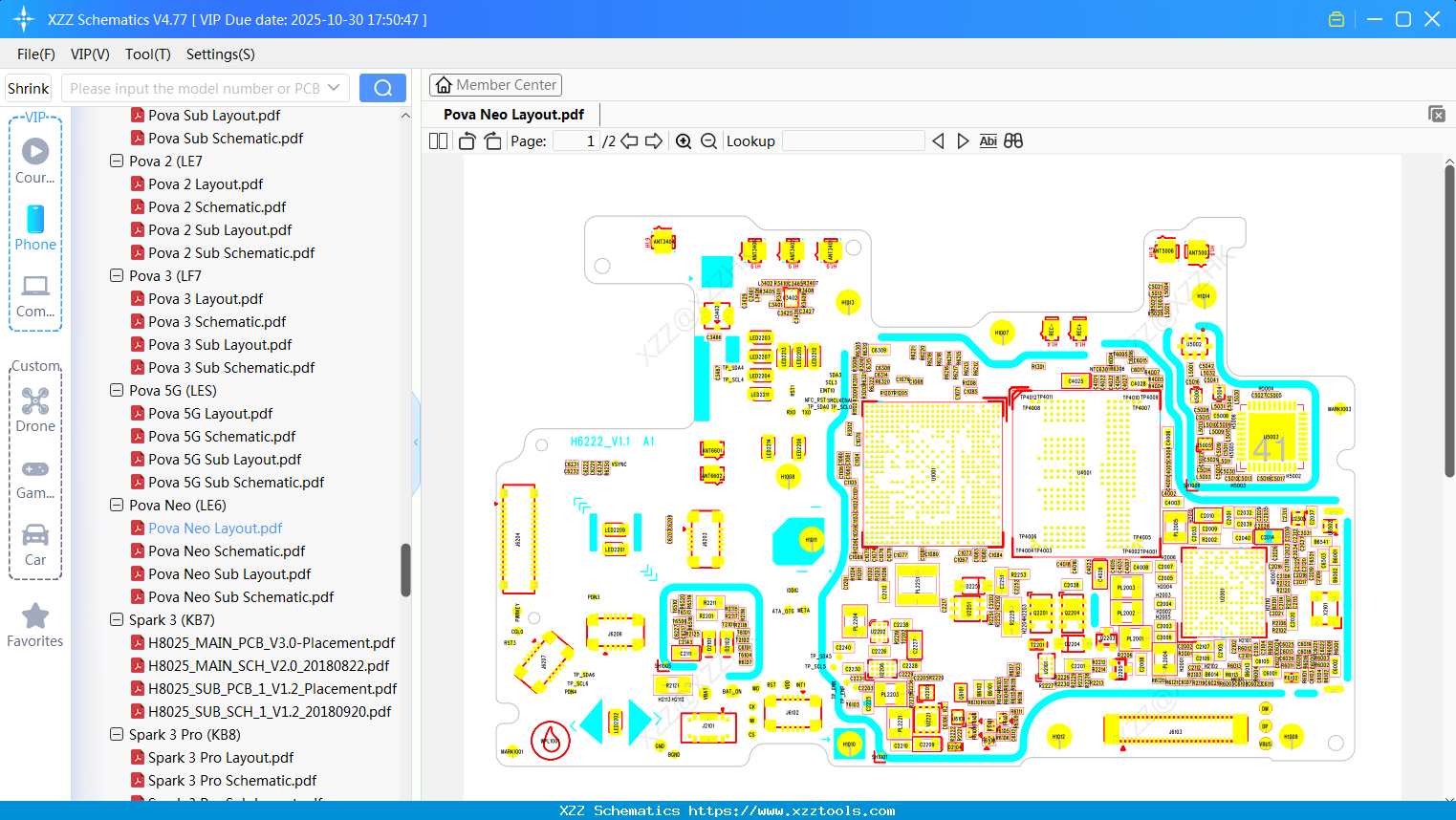Viewport: 1456px width, 820px height.
Task: Toggle the two-page view icon
Action: (x=438, y=141)
